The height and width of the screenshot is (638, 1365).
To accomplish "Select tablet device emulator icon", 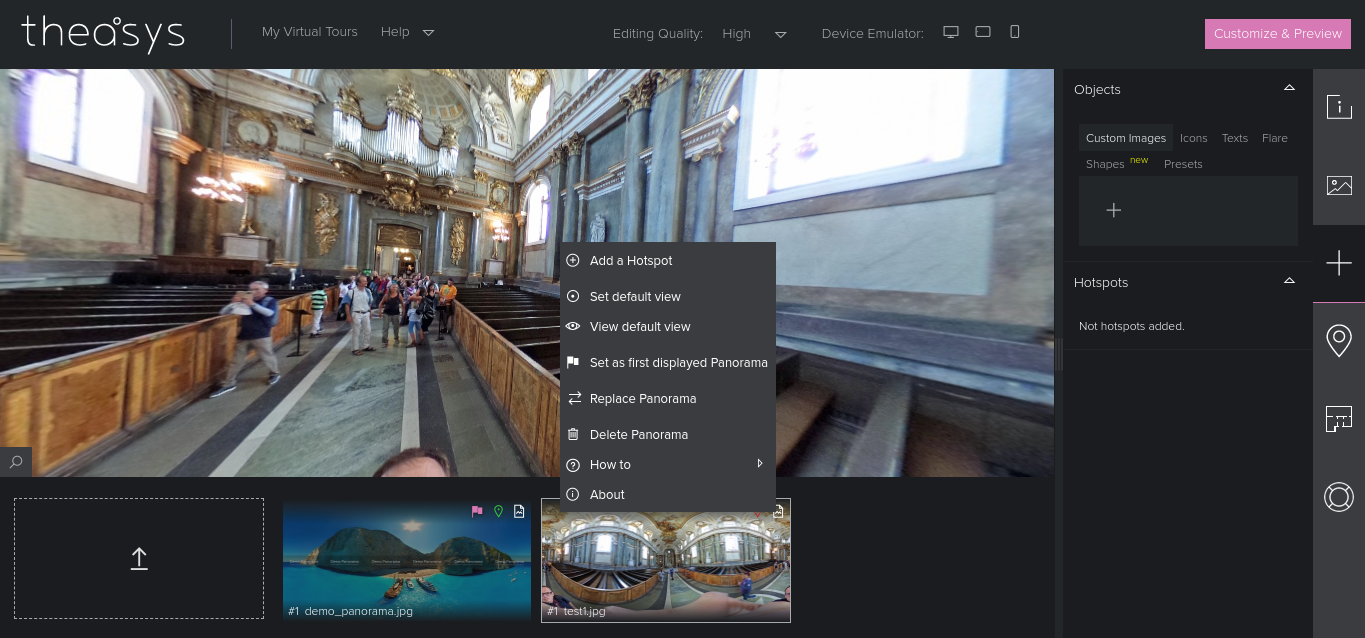I will (x=983, y=32).
